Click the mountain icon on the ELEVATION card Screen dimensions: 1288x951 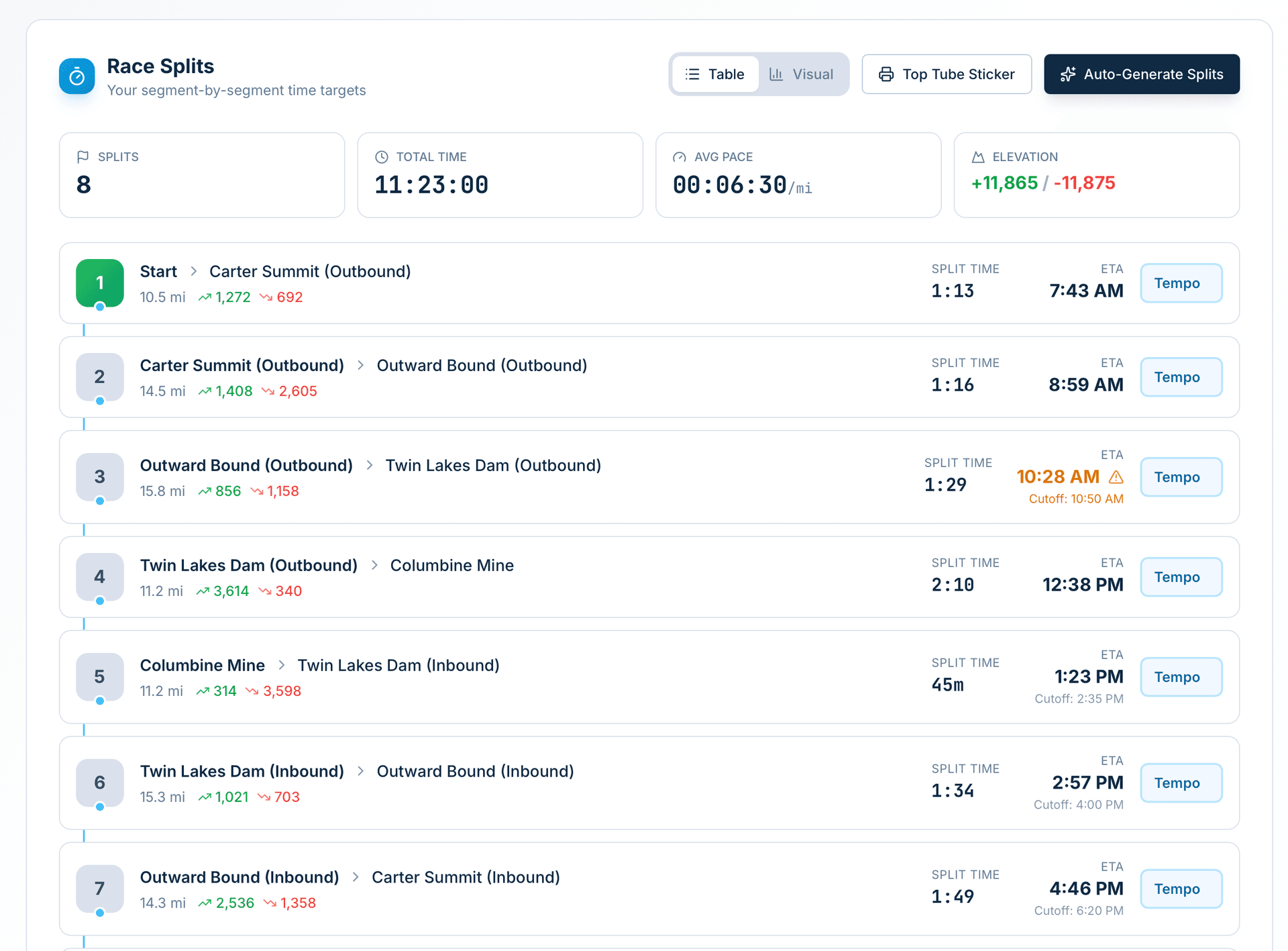click(977, 156)
